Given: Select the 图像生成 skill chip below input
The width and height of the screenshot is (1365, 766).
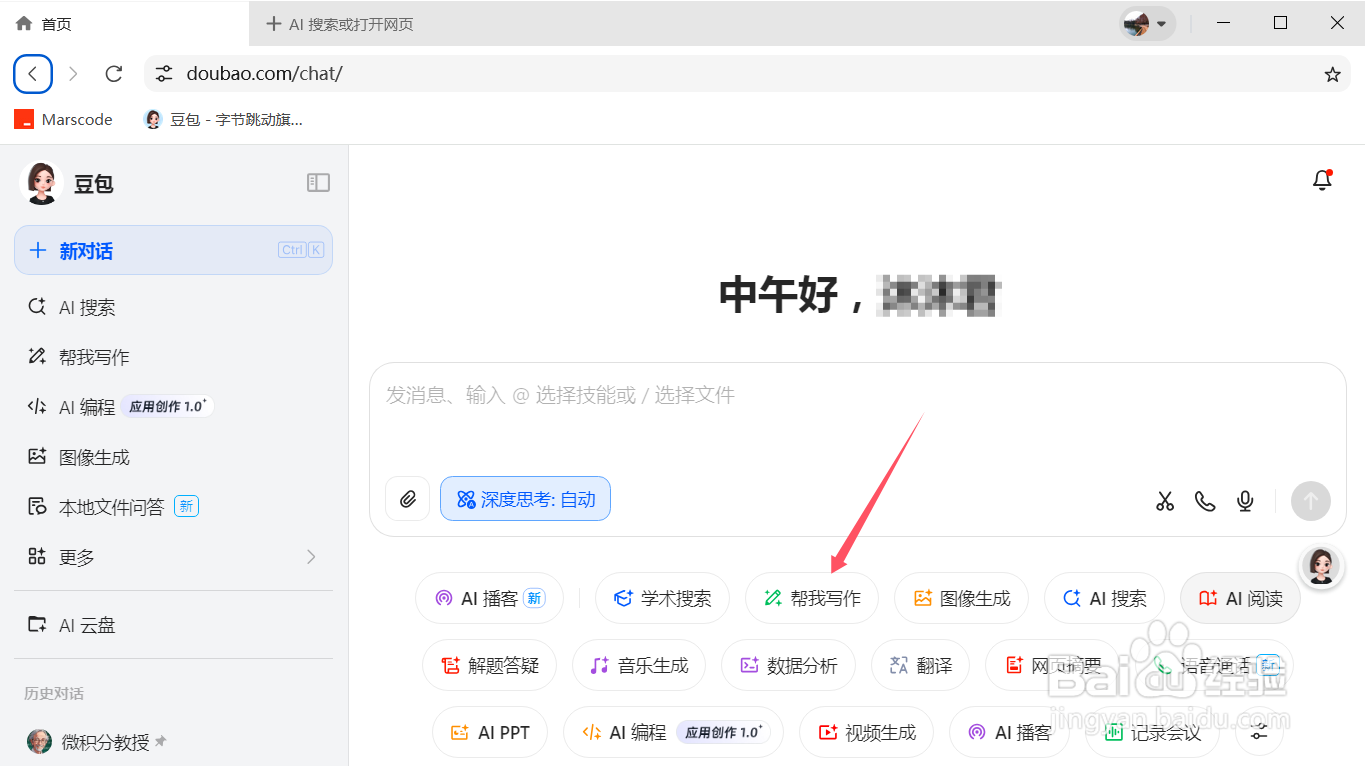Looking at the screenshot, I should click(961, 598).
